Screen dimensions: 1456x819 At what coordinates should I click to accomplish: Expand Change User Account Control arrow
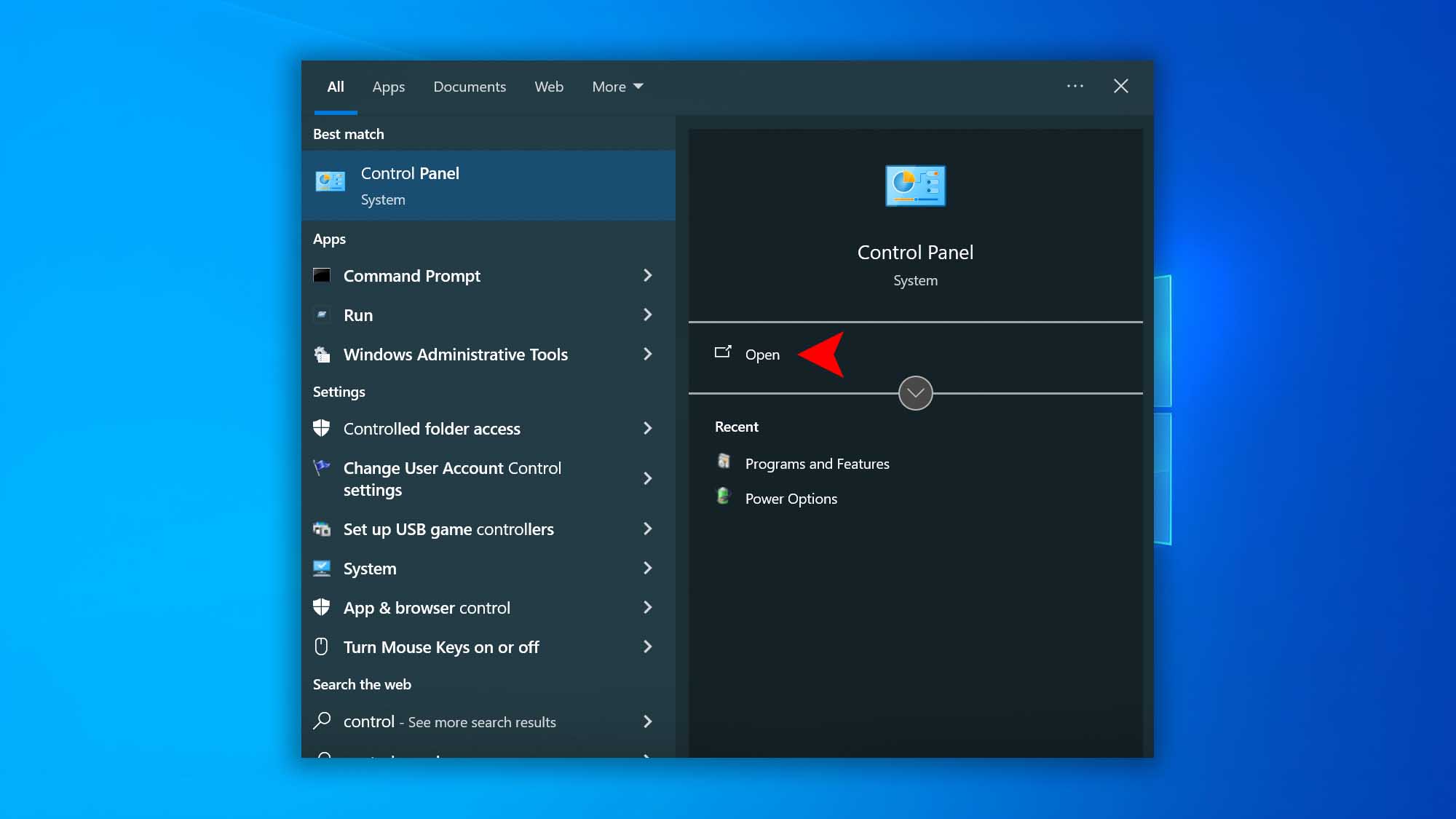[648, 478]
